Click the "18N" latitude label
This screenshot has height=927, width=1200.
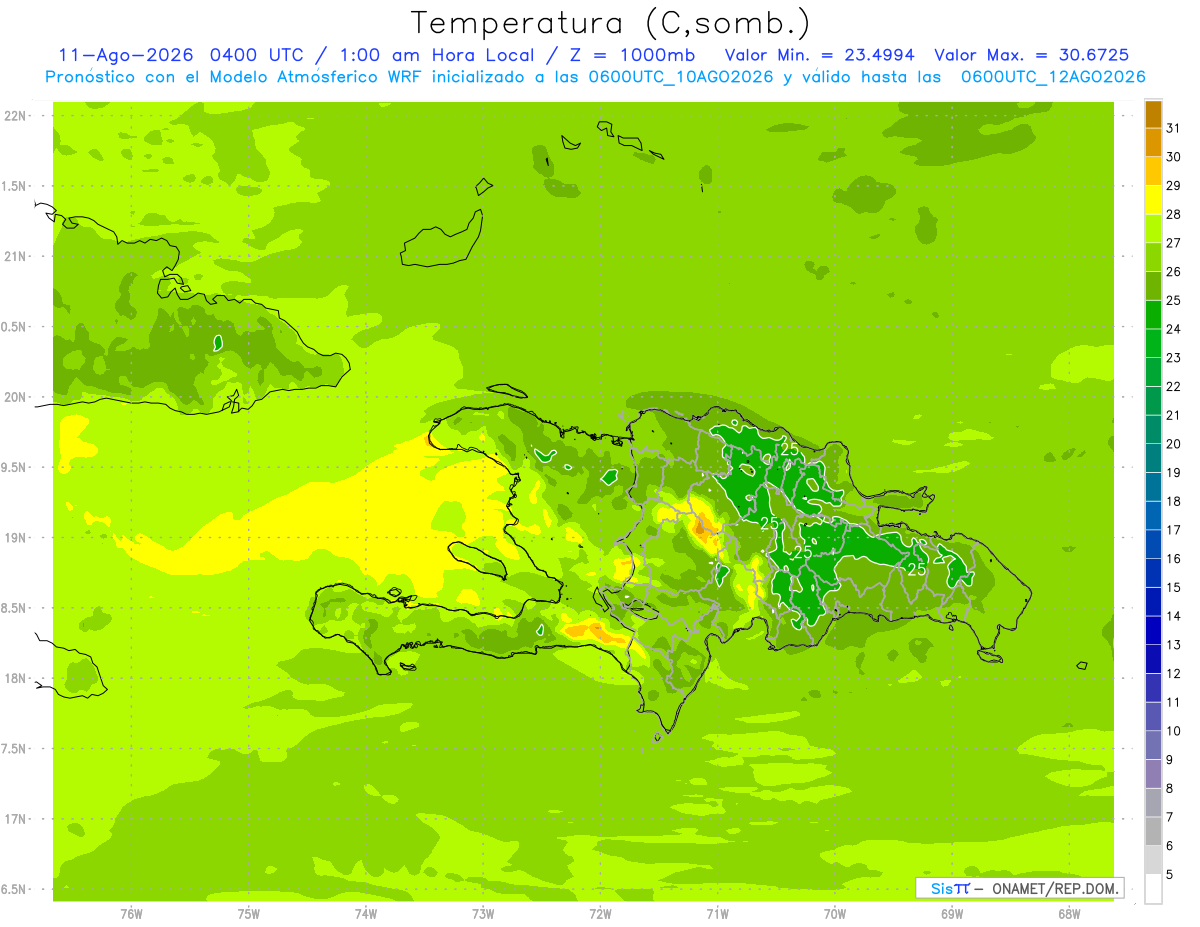[16, 679]
